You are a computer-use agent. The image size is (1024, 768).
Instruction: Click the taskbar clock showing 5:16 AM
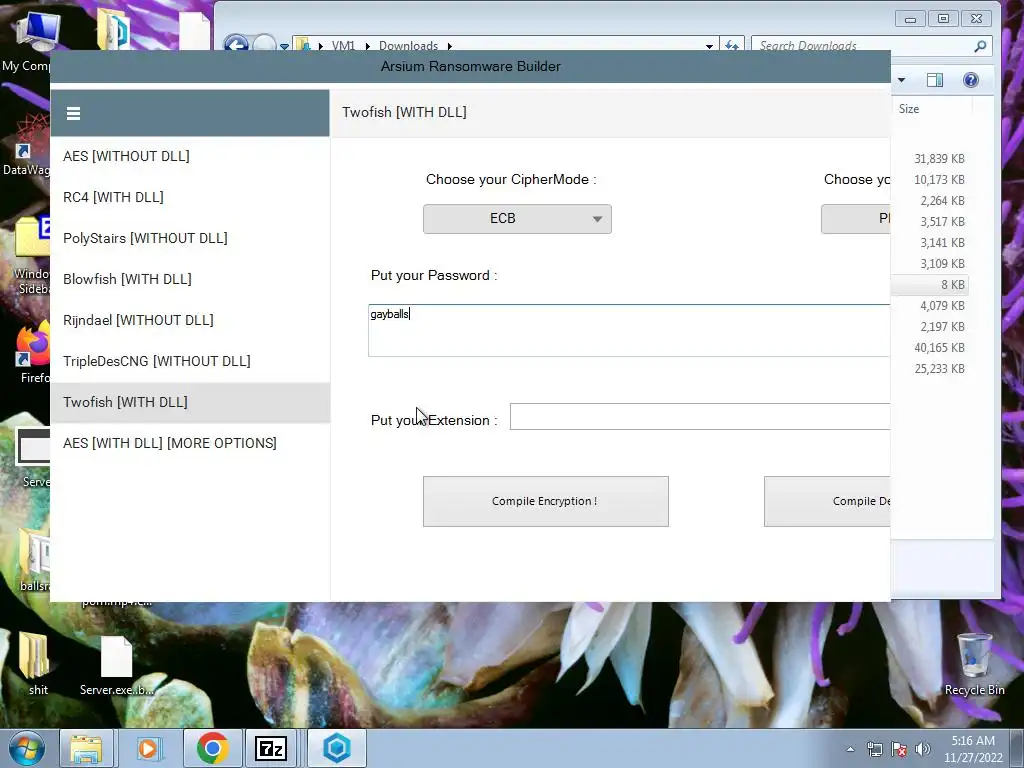[972, 749]
